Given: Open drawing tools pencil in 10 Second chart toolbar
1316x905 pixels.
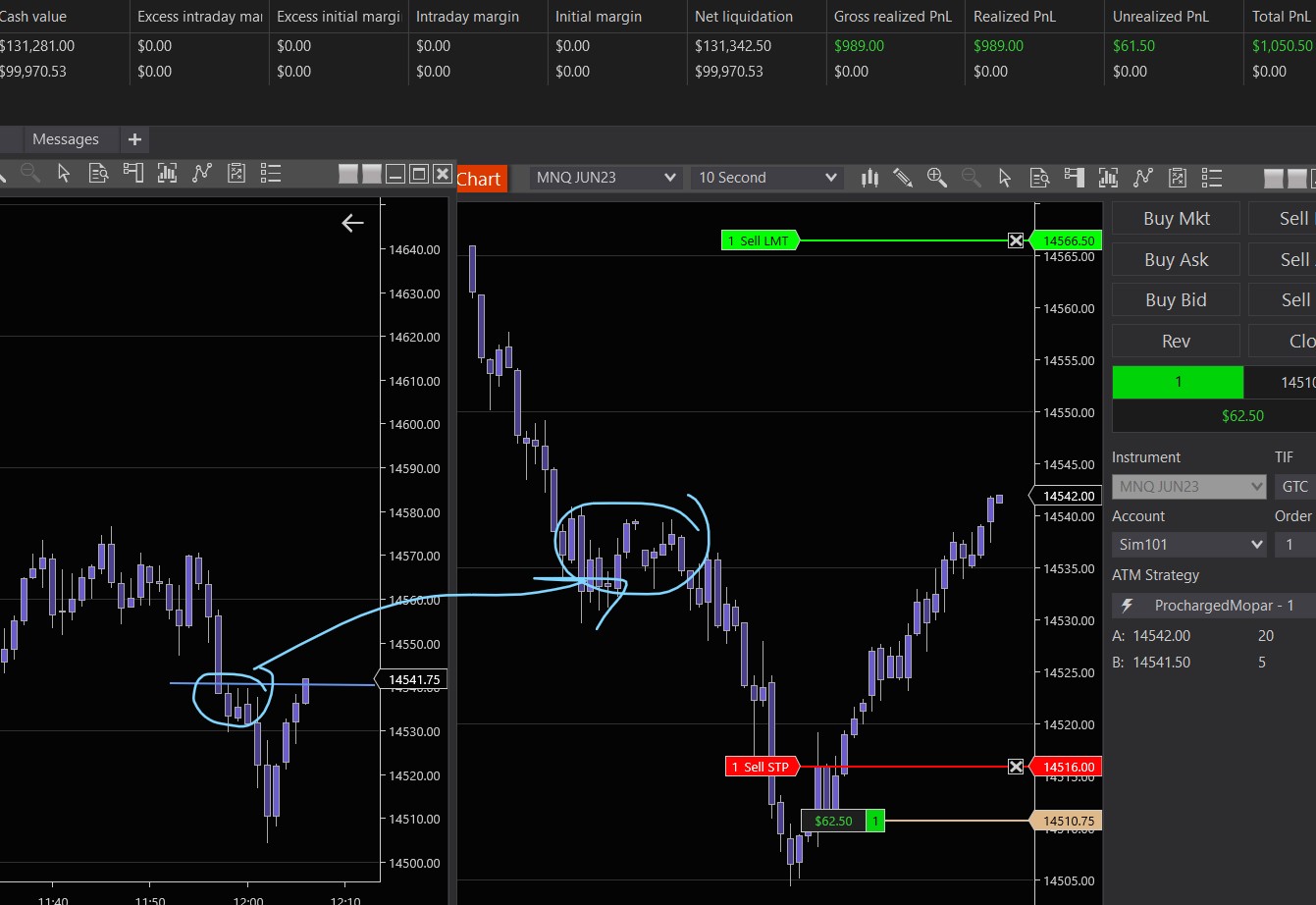Looking at the screenshot, I should tap(903, 178).
